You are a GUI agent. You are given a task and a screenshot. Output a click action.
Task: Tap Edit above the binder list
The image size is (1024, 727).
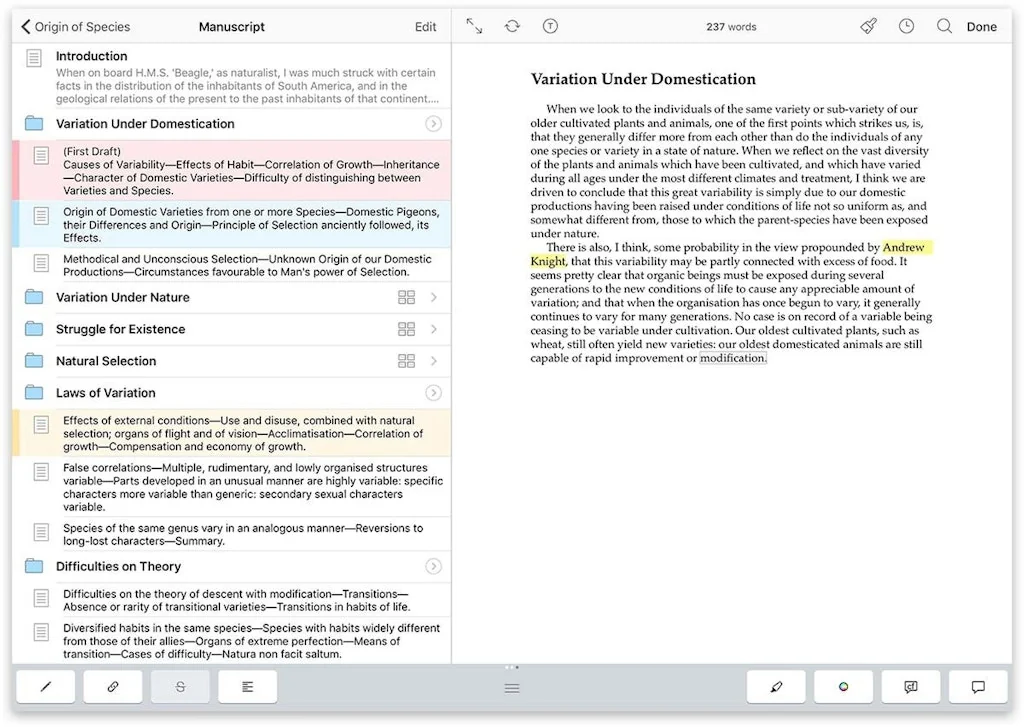pyautogui.click(x=425, y=26)
